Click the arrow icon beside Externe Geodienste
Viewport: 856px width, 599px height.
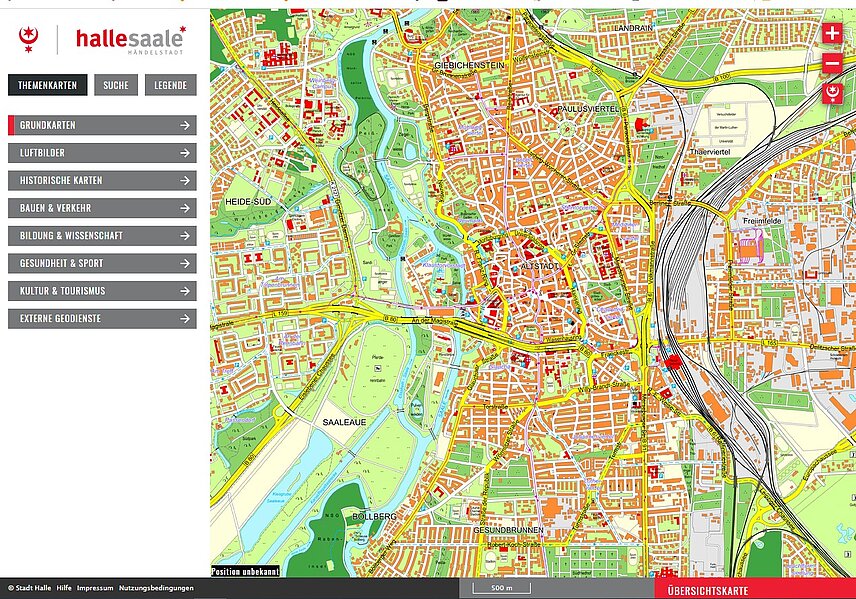tap(185, 319)
